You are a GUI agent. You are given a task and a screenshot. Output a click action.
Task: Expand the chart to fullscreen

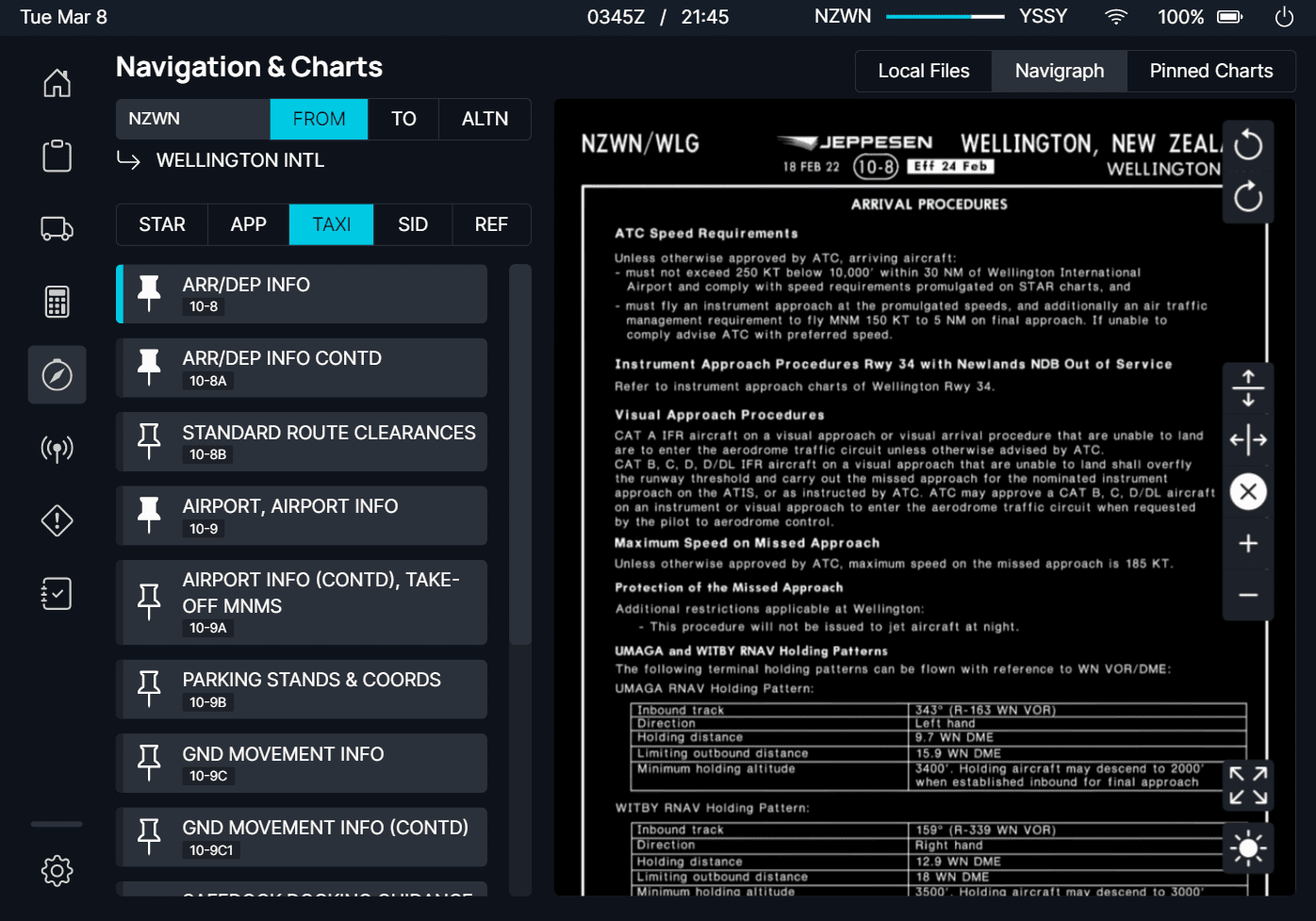1247,784
